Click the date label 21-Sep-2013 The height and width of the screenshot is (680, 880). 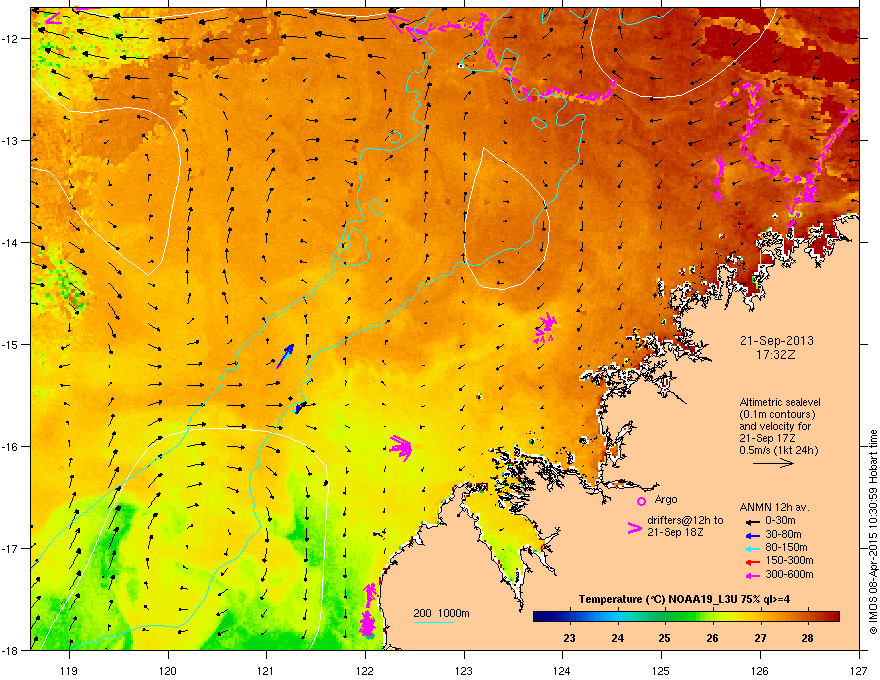pyautogui.click(x=776, y=341)
